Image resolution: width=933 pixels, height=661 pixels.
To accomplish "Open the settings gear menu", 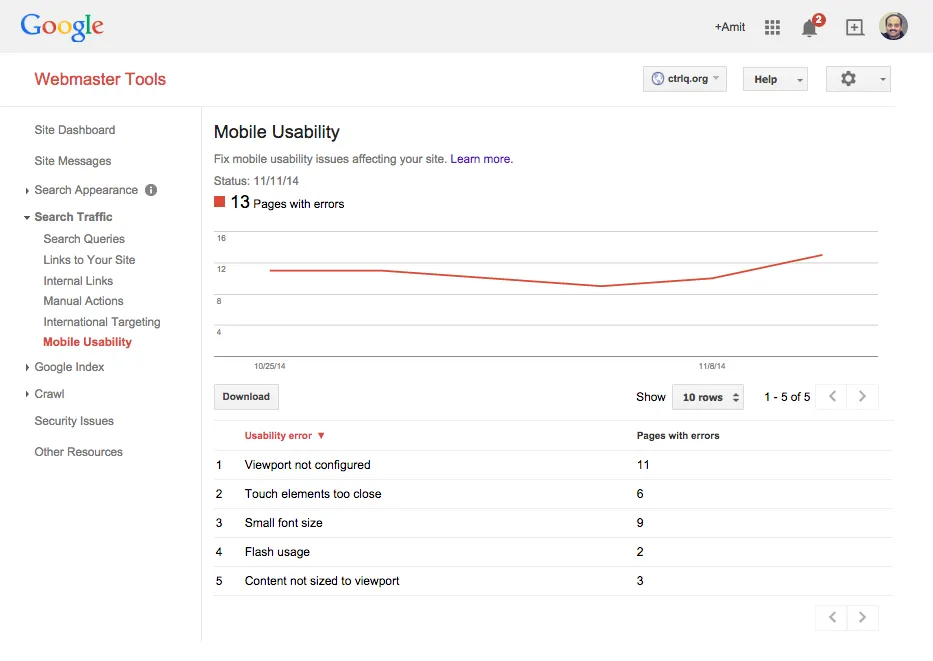I will click(849, 79).
